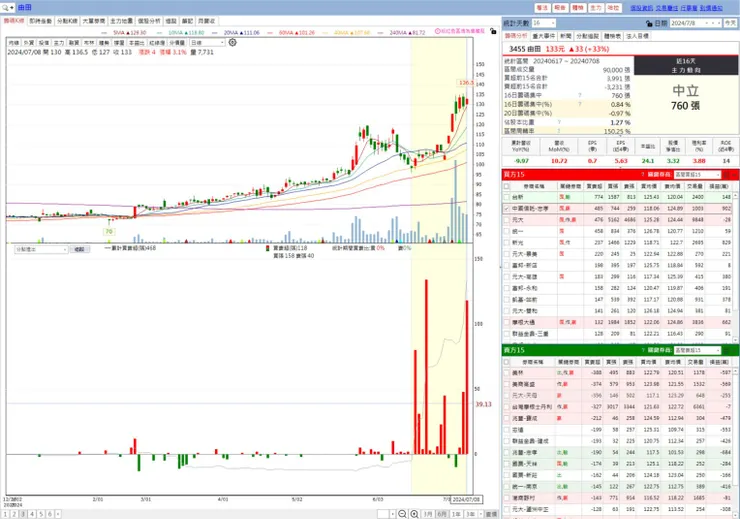This screenshot has width=740, height=519.
Task: Click help icon beside 佔股本比重
Action: [559, 122]
